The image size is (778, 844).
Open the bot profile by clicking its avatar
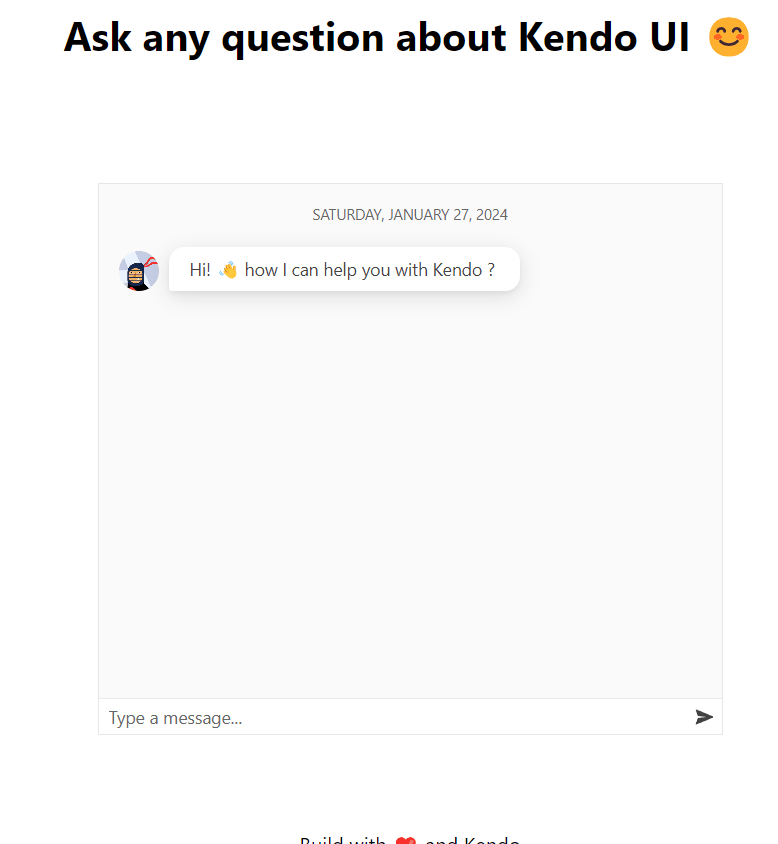[x=138, y=270]
